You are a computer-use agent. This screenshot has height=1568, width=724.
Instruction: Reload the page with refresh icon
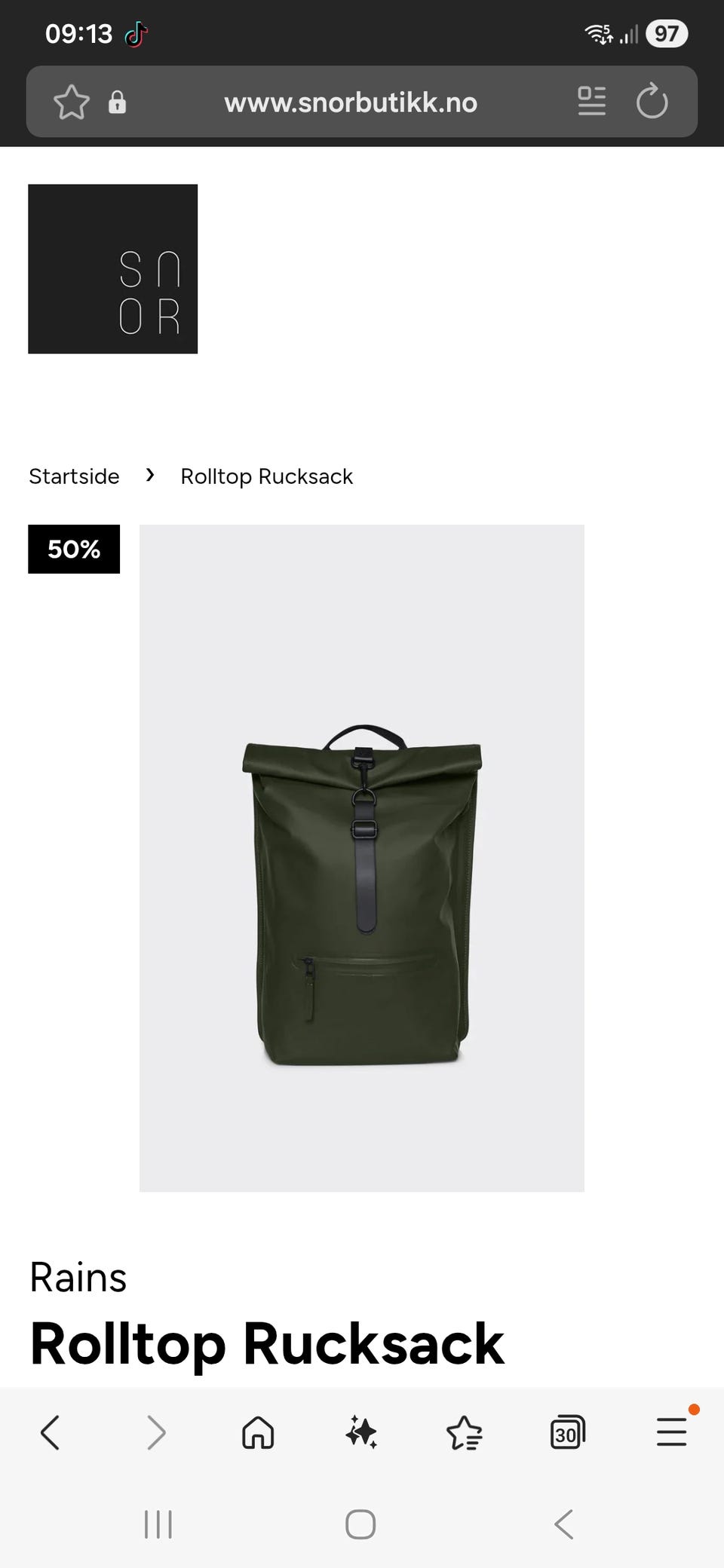(x=652, y=101)
